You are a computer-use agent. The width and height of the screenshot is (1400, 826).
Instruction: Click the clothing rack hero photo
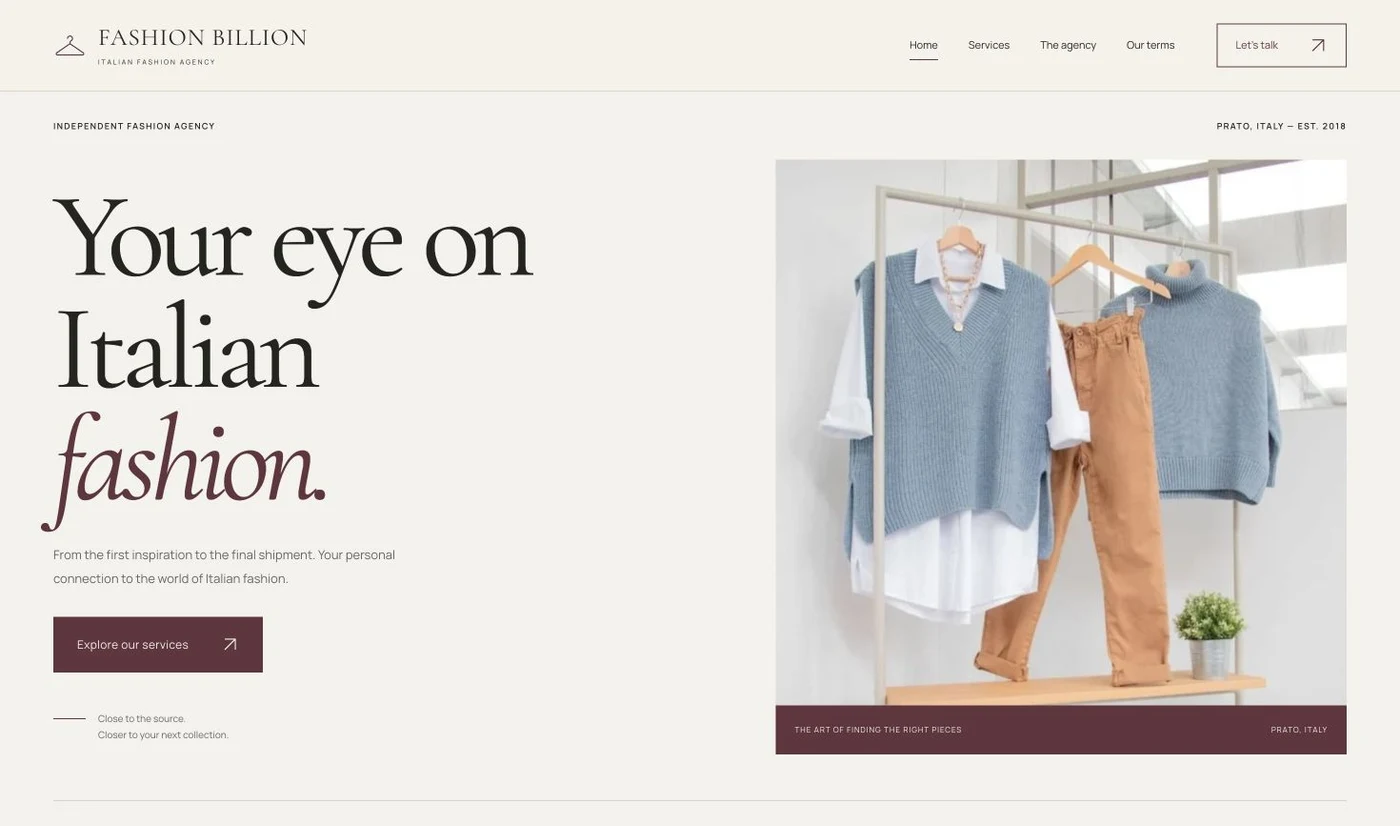[x=1061, y=432]
